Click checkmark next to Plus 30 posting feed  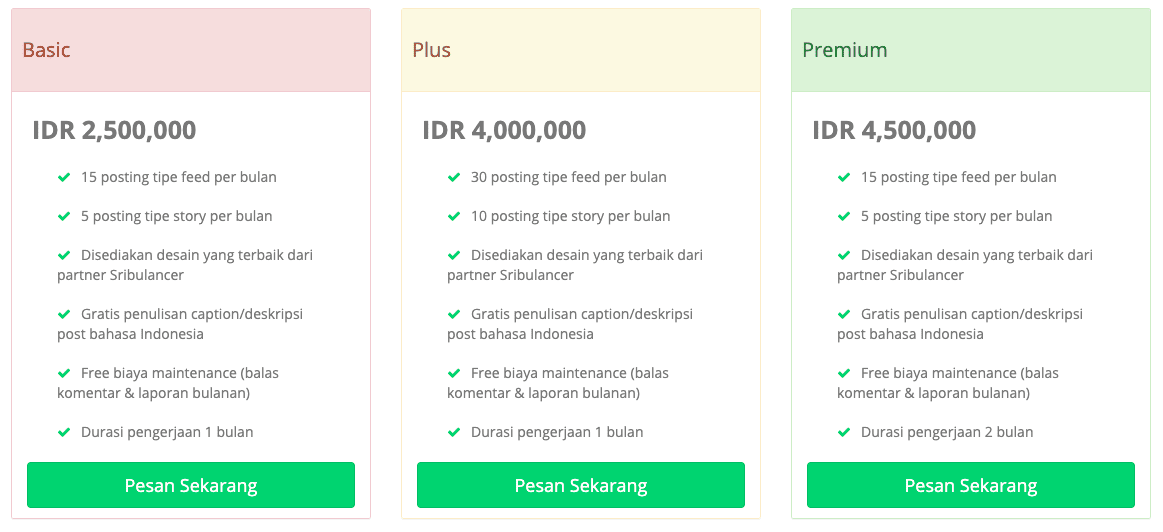pos(454,177)
